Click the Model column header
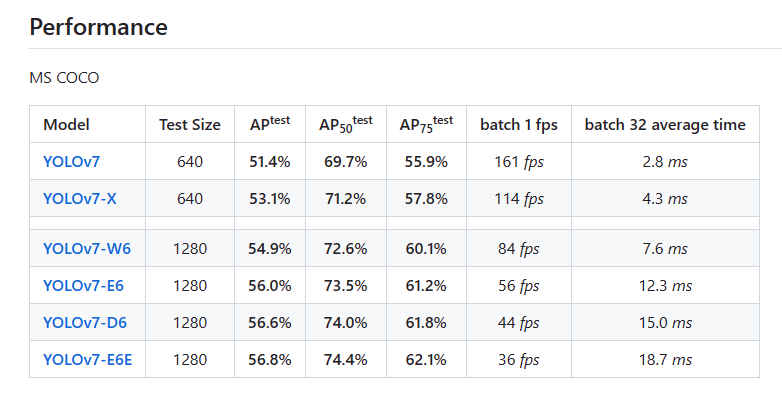 [x=66, y=124]
